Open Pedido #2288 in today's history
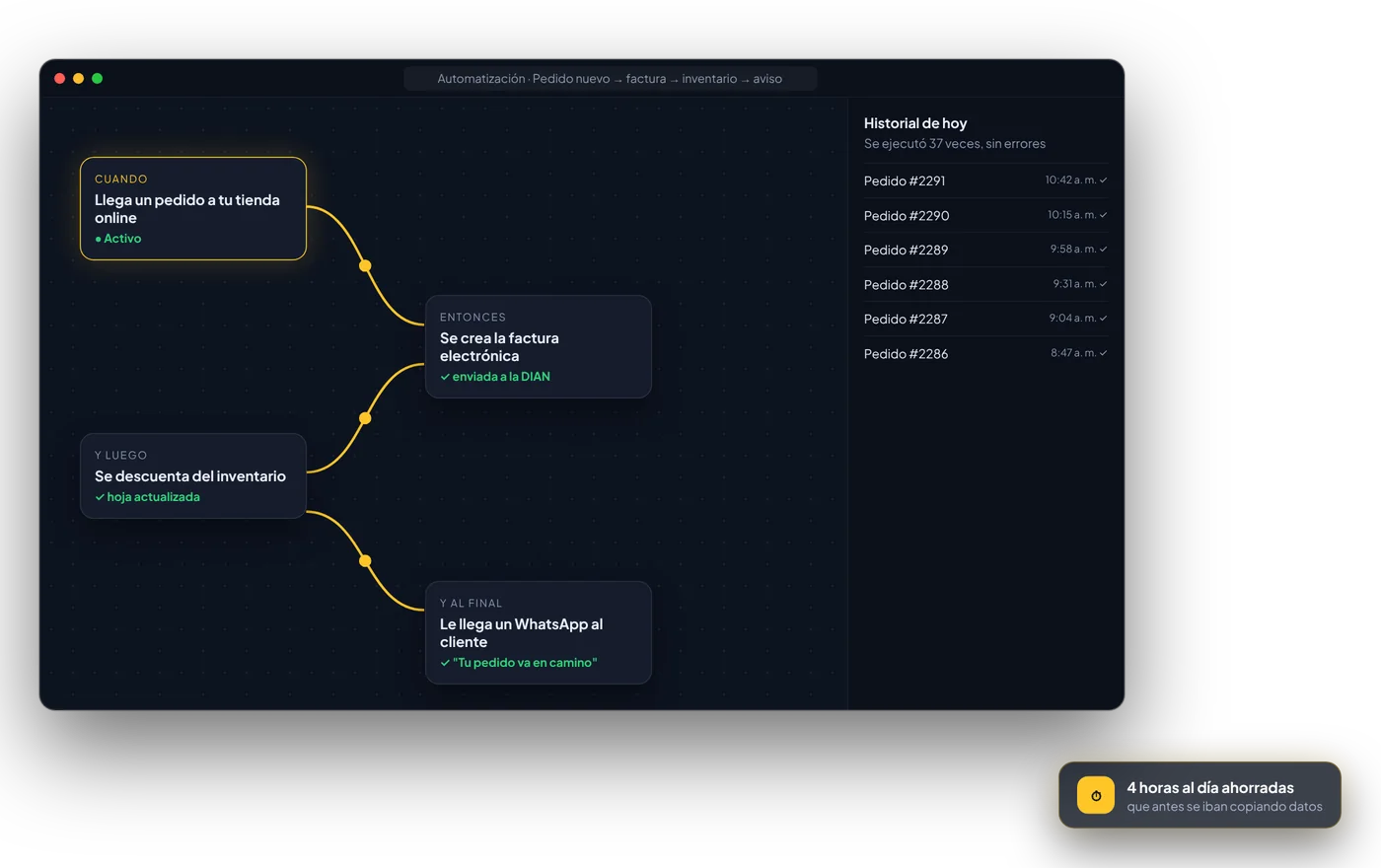 pyautogui.click(x=985, y=284)
